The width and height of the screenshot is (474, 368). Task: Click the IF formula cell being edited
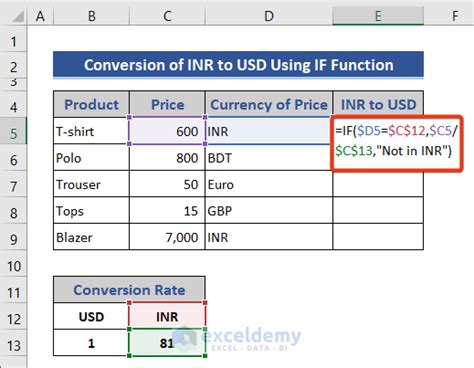coord(397,143)
